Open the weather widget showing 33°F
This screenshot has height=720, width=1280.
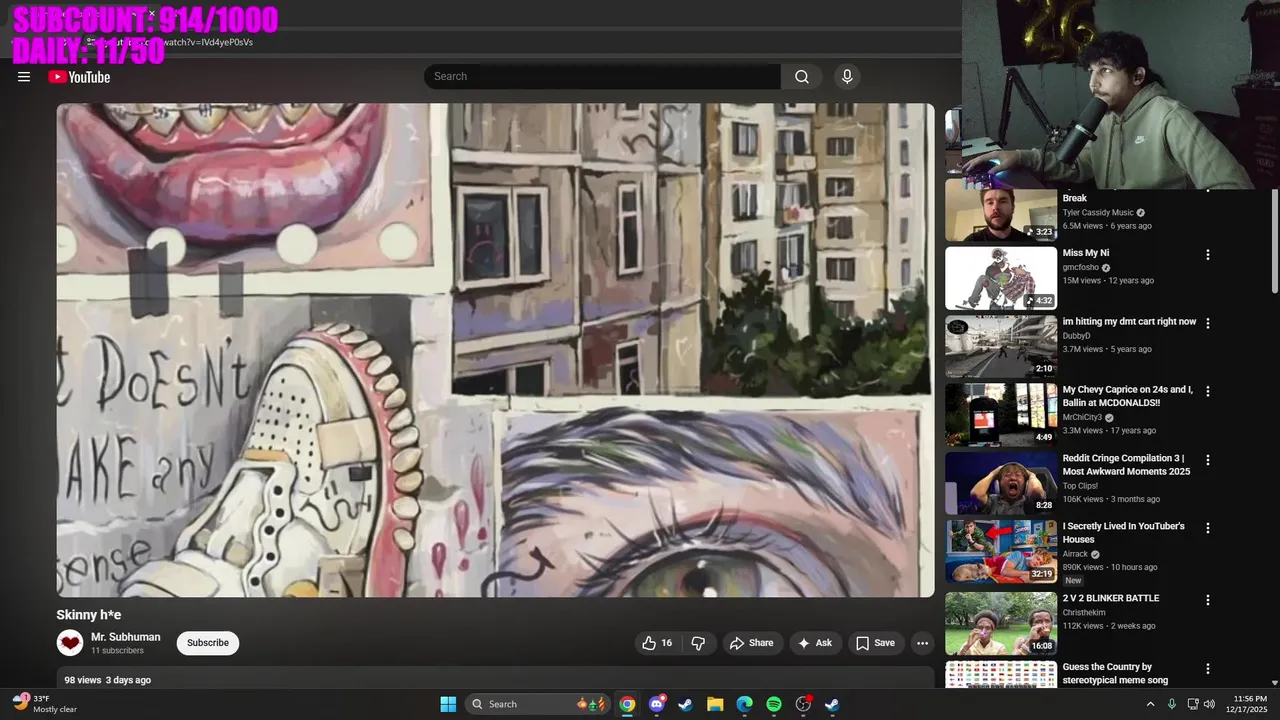click(x=45, y=704)
